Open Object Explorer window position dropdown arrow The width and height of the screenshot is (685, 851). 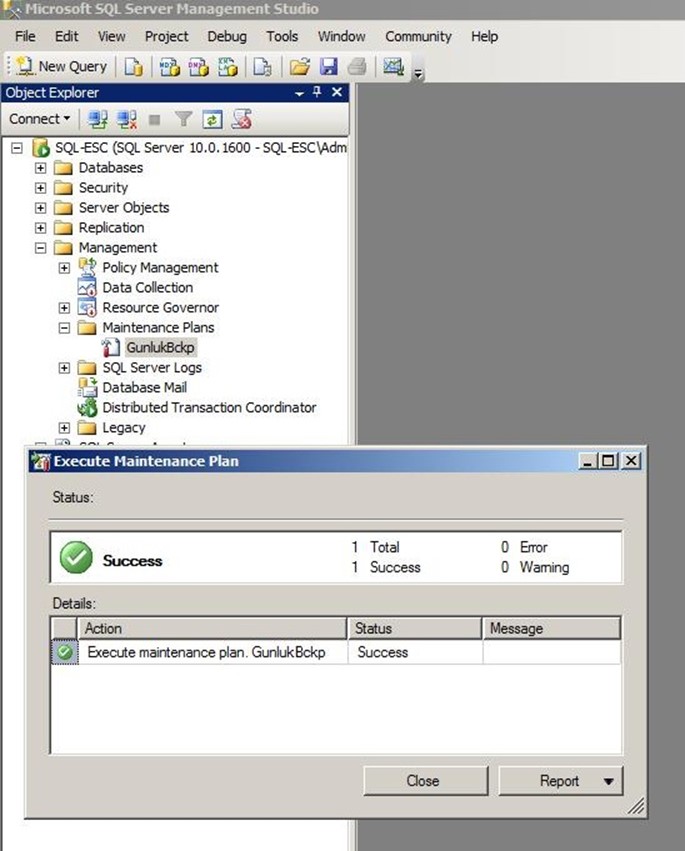(299, 93)
